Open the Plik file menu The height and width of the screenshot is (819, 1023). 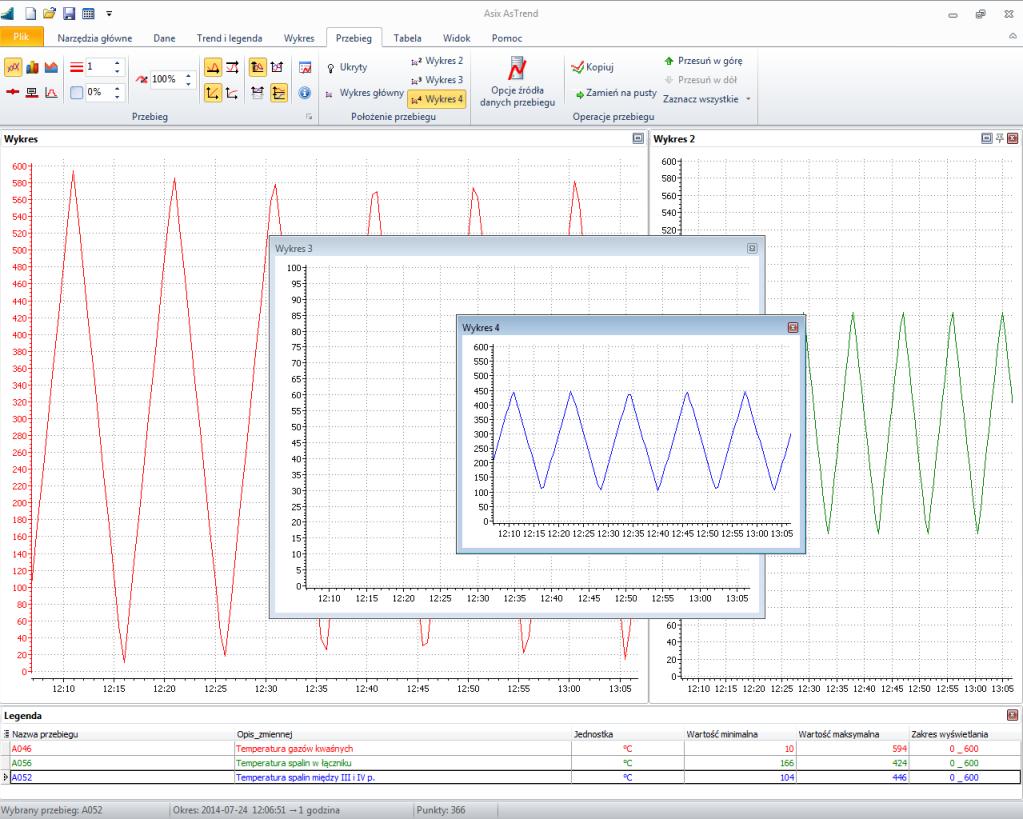coord(22,37)
